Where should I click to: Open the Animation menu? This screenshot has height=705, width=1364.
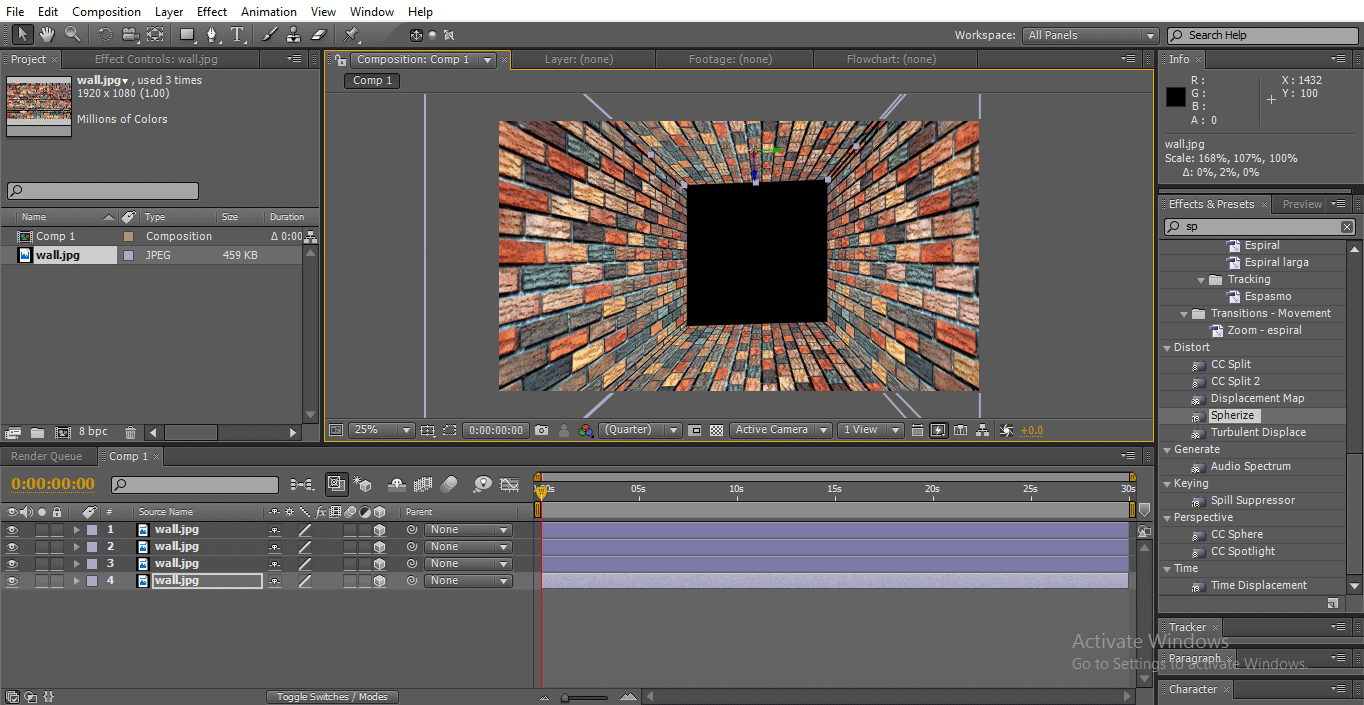coord(269,12)
